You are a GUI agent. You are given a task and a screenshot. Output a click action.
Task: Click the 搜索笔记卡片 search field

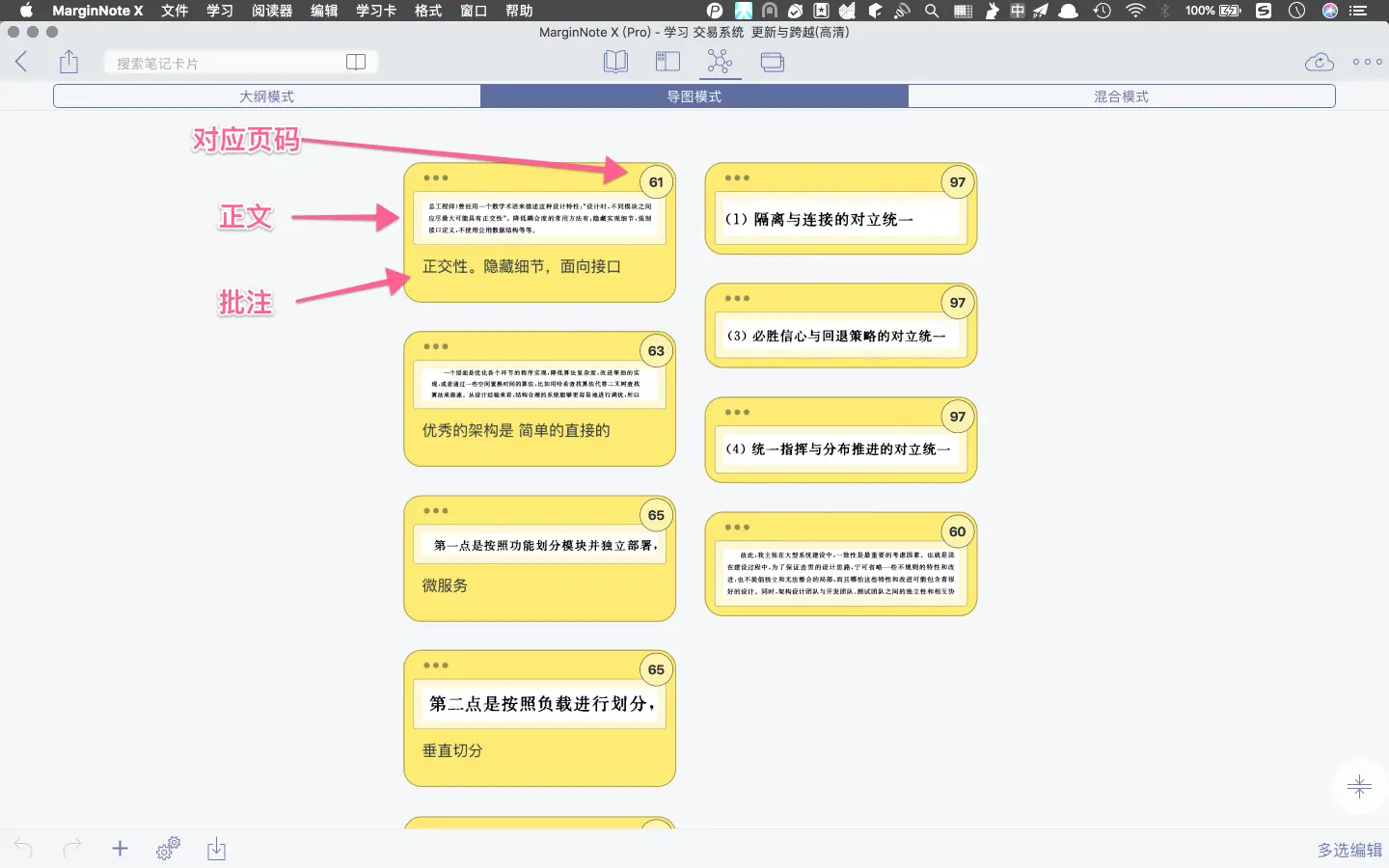point(227,63)
